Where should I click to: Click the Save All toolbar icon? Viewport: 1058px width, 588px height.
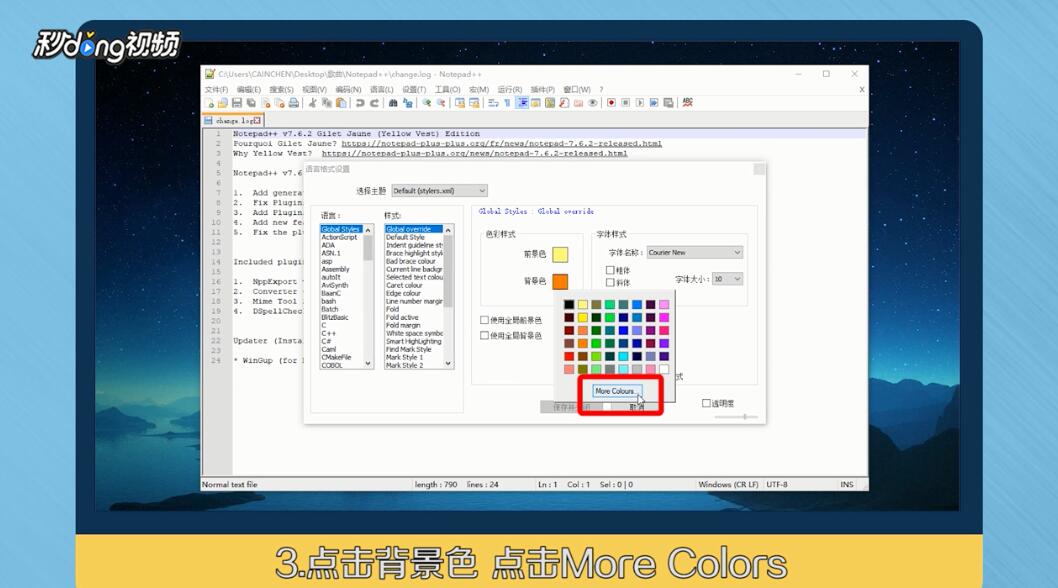(251, 103)
